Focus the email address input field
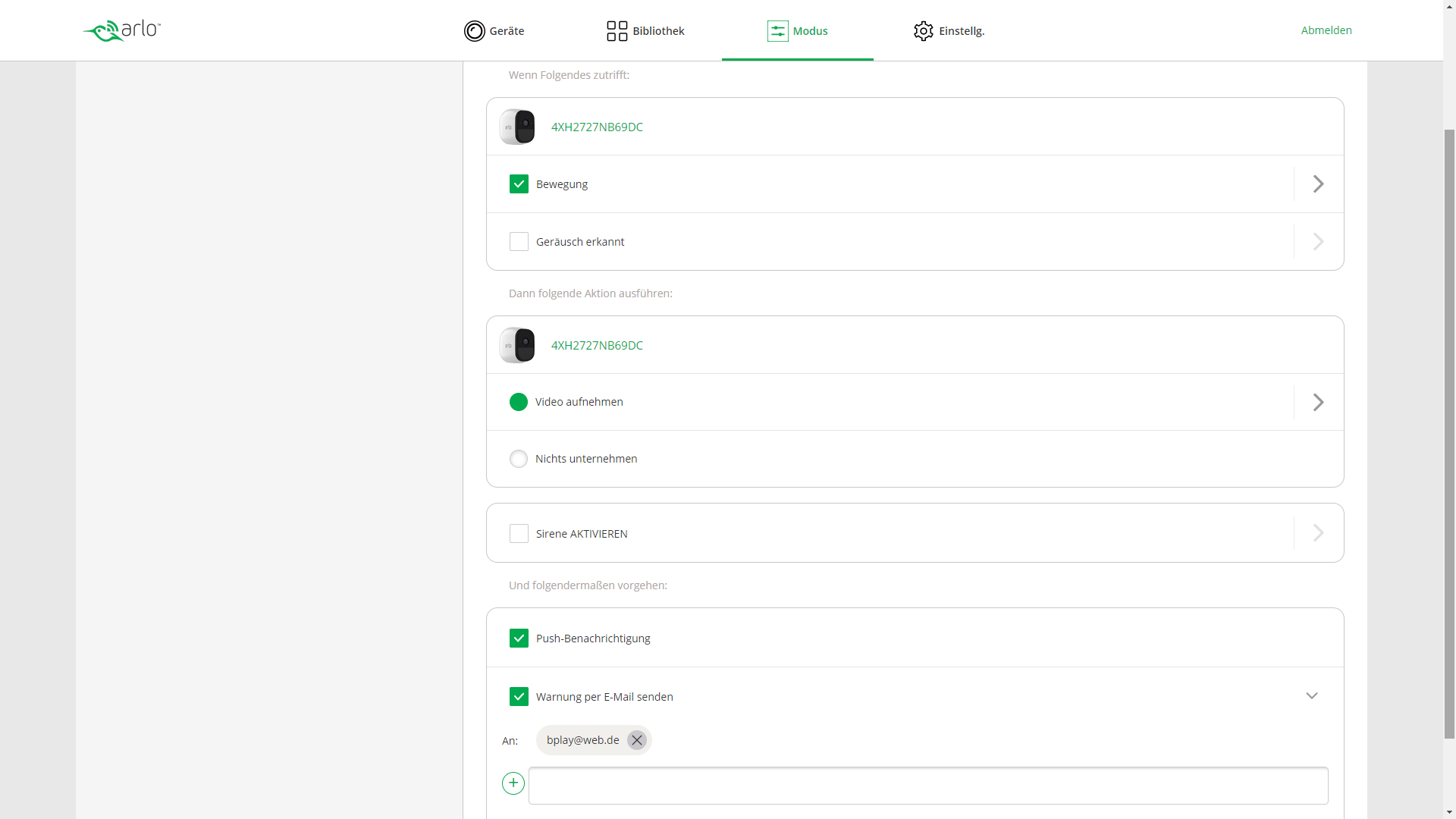The width and height of the screenshot is (1456, 819). click(927, 786)
